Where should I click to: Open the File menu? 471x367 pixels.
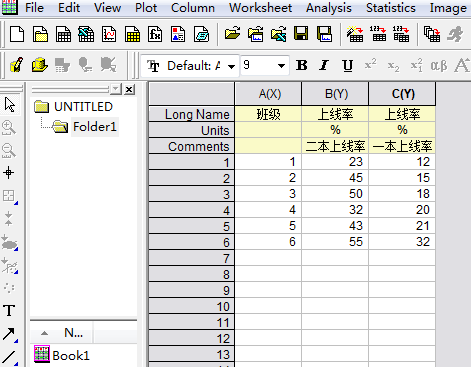pos(34,7)
